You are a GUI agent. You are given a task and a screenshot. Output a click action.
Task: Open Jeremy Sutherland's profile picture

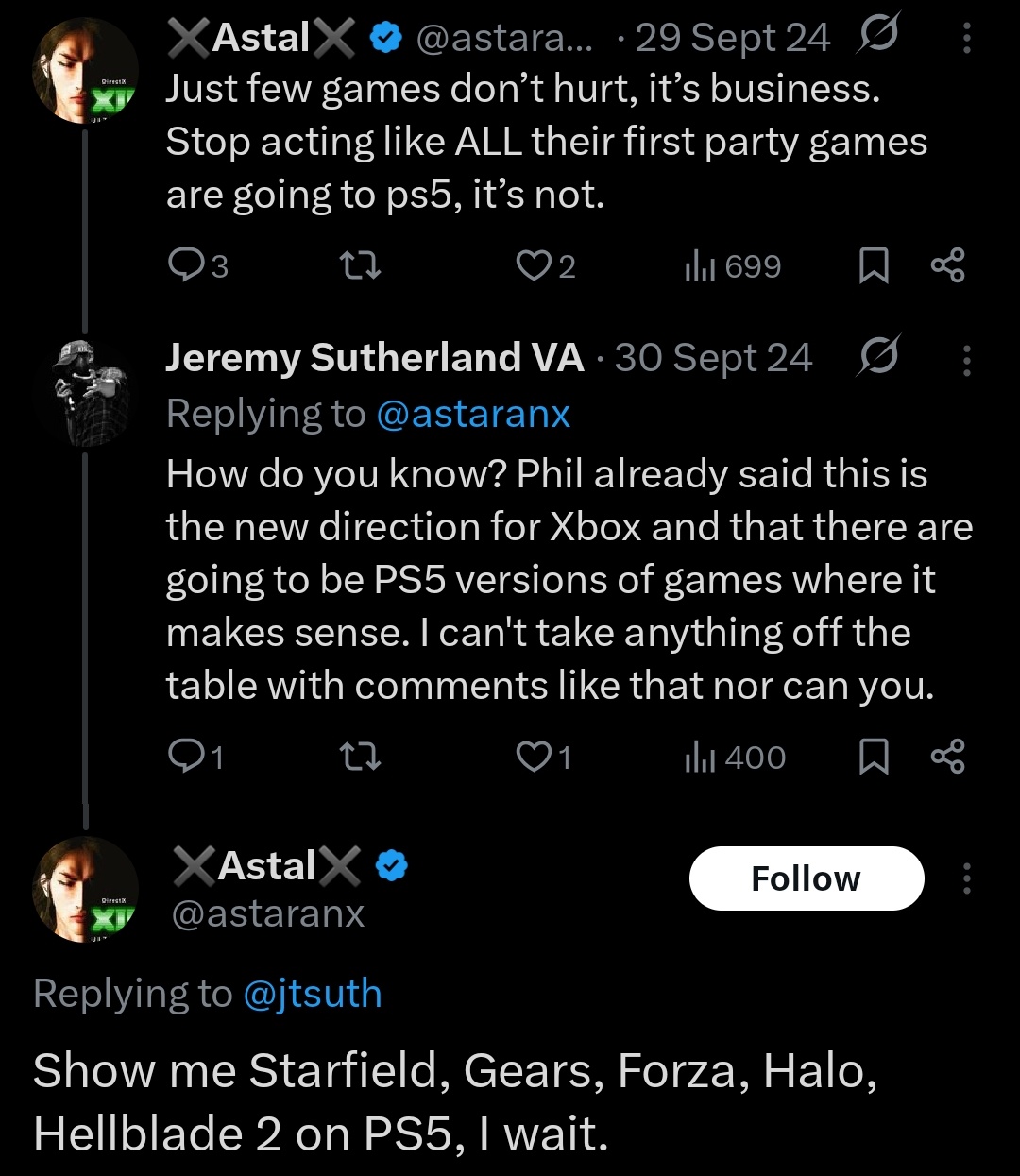tap(85, 392)
